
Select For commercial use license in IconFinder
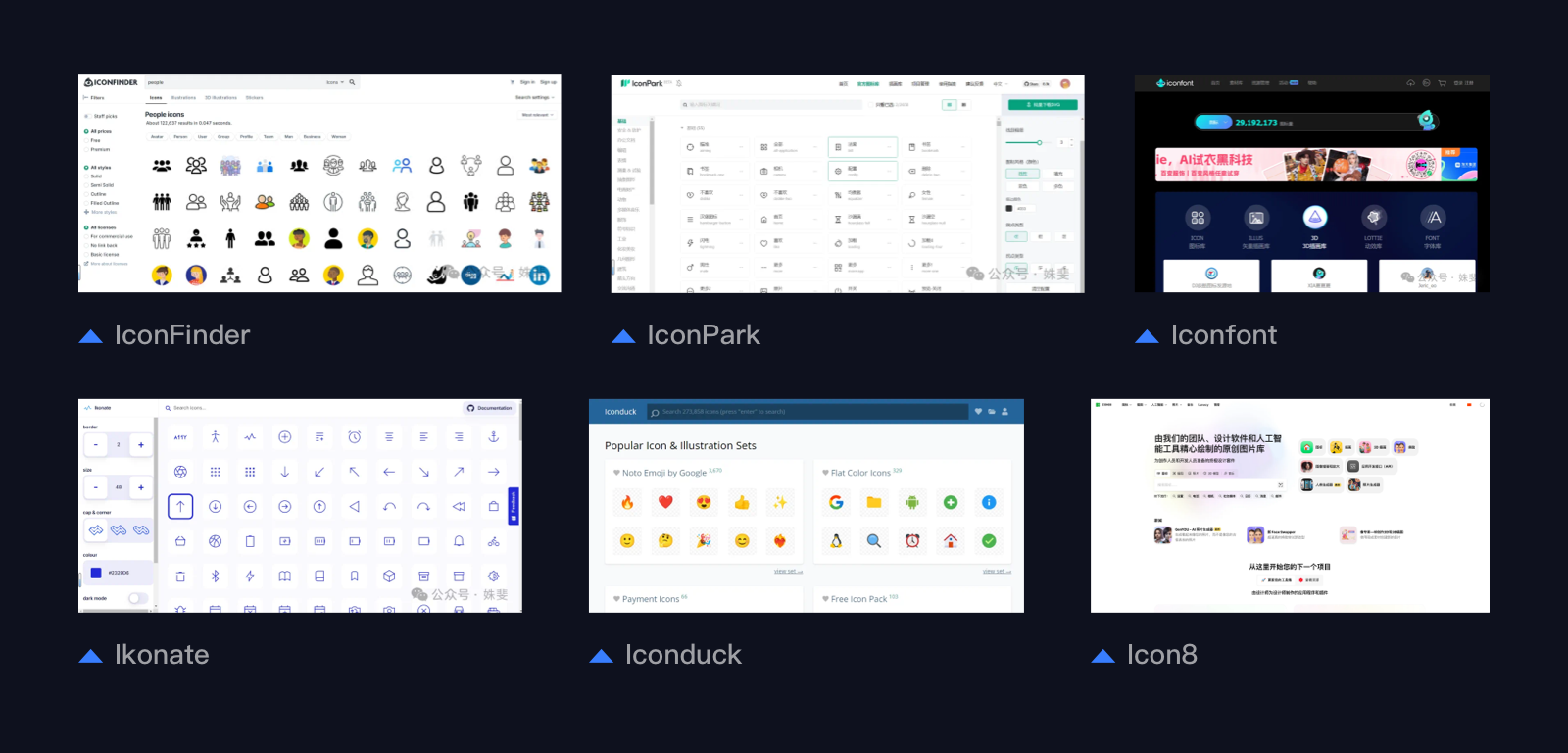click(x=109, y=236)
